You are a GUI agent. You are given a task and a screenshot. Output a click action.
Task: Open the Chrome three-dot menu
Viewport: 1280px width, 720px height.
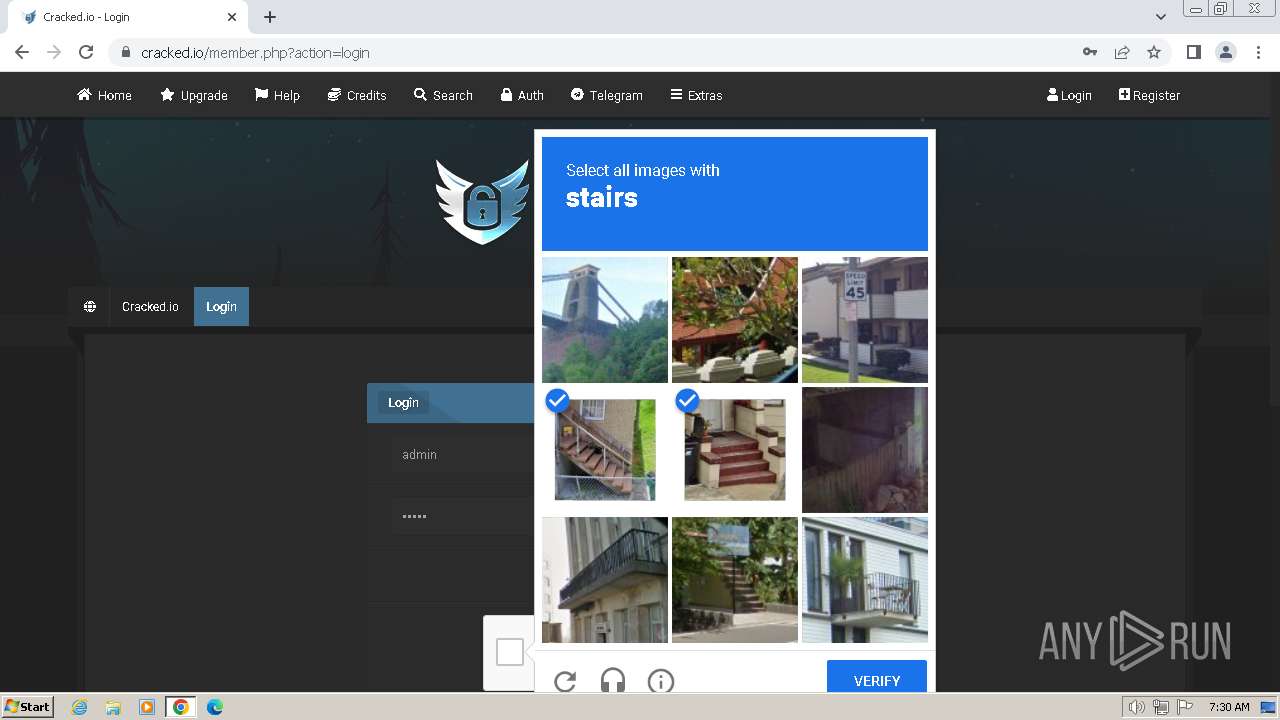[1258, 52]
